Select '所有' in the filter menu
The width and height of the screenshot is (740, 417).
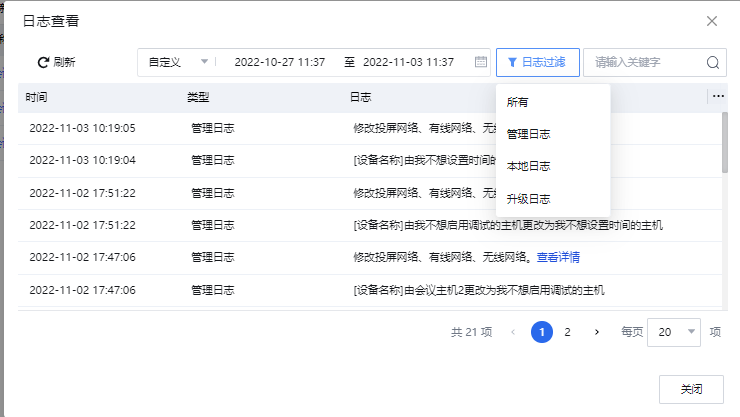(x=518, y=102)
